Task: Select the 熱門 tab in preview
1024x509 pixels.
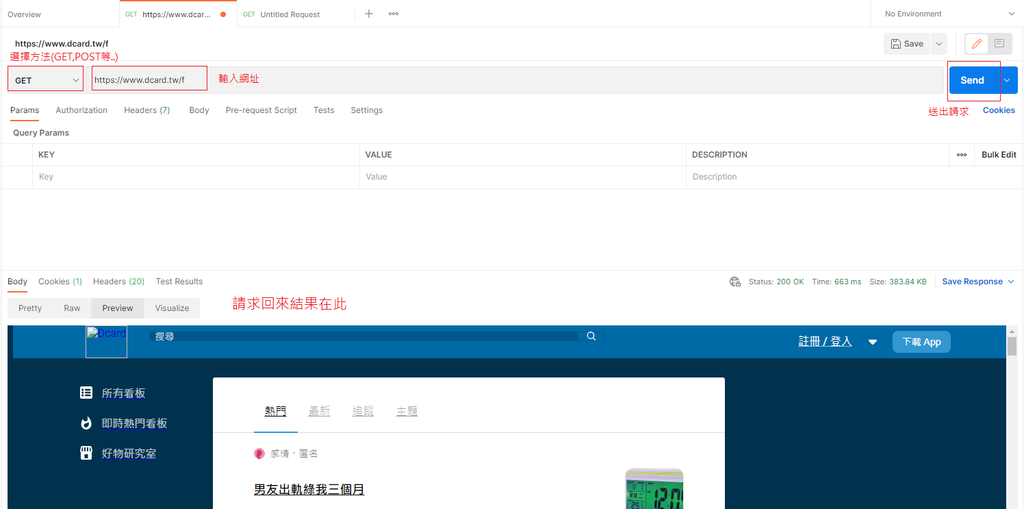Action: coord(276,412)
